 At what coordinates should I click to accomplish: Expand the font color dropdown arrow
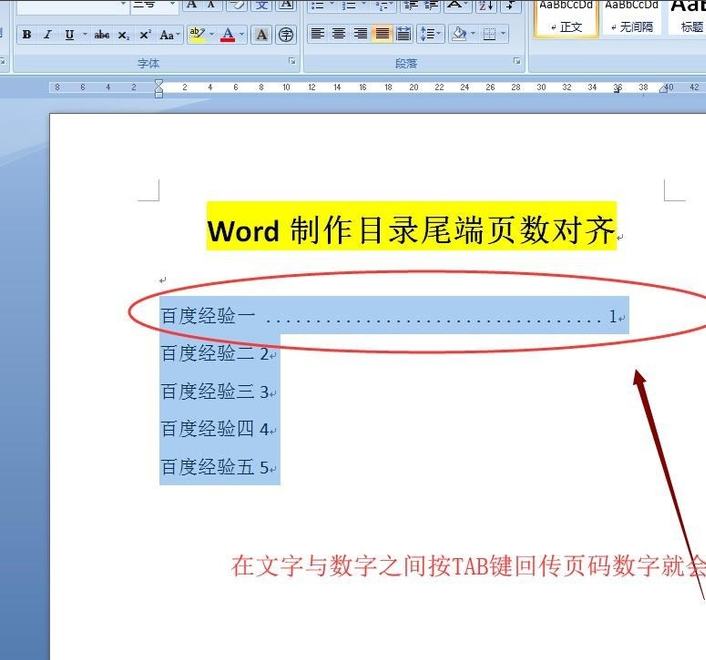click(242, 35)
